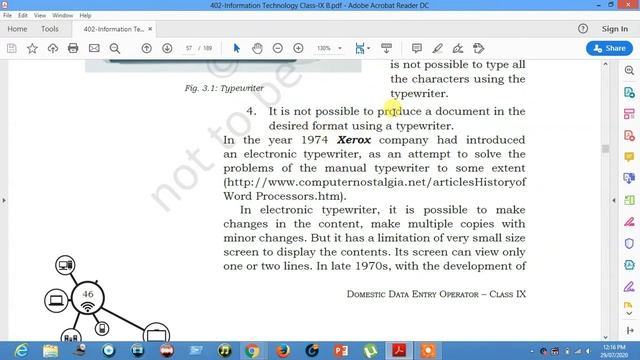
Task: Open Export PDF tool in right pane
Action: pos(629,92)
